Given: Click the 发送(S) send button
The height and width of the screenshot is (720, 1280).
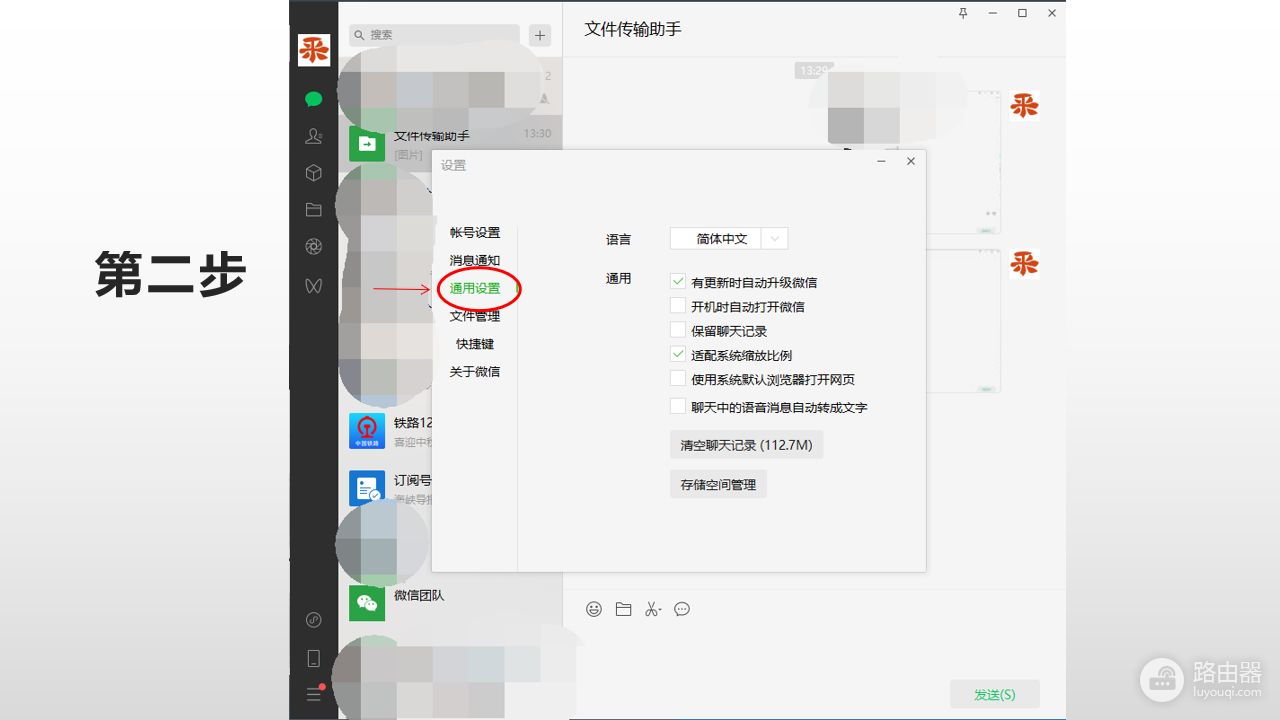Looking at the screenshot, I should pyautogui.click(x=994, y=694).
